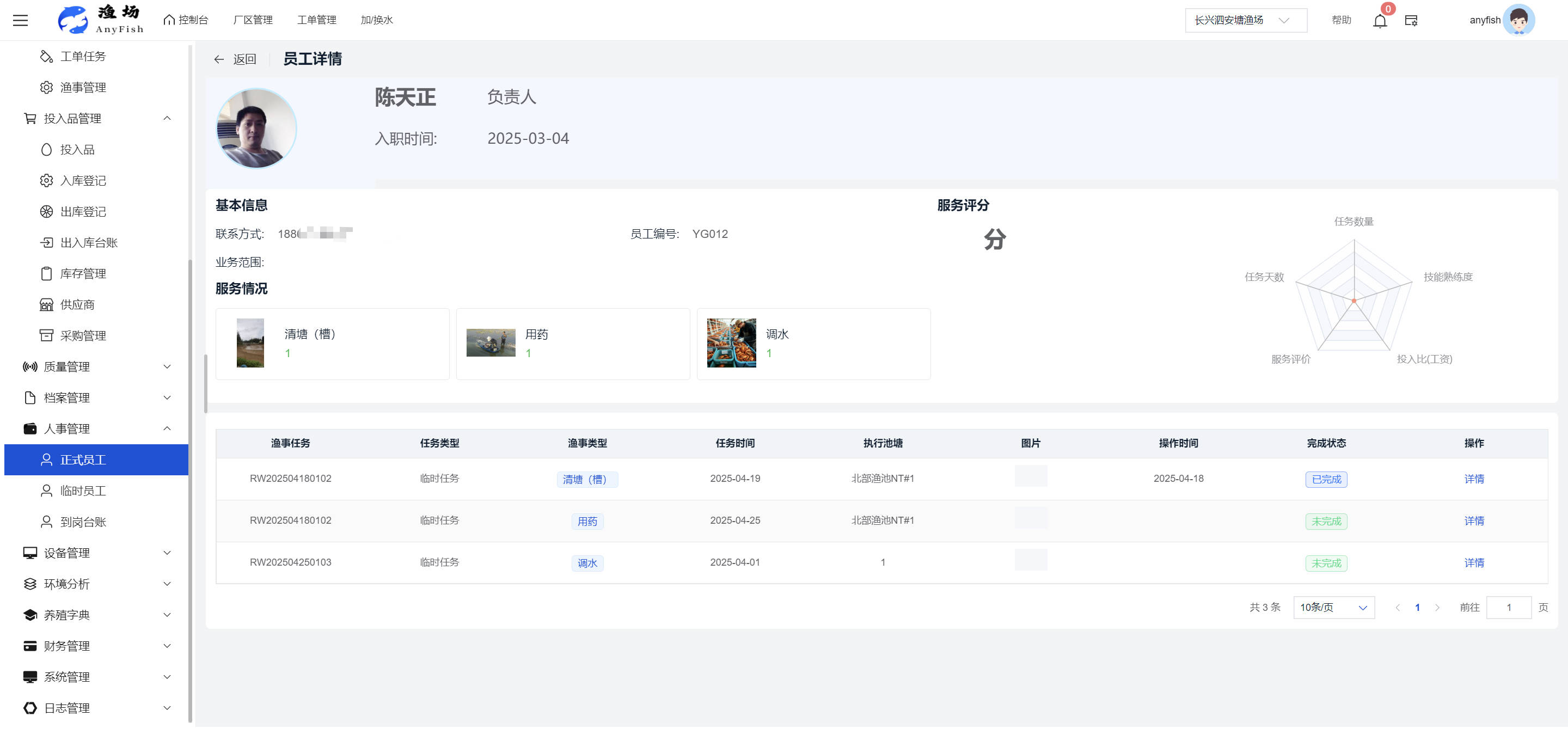Screen dimensions: 1568x735
Task: Click the 清塘（槽）service thumbnail image
Action: [250, 343]
